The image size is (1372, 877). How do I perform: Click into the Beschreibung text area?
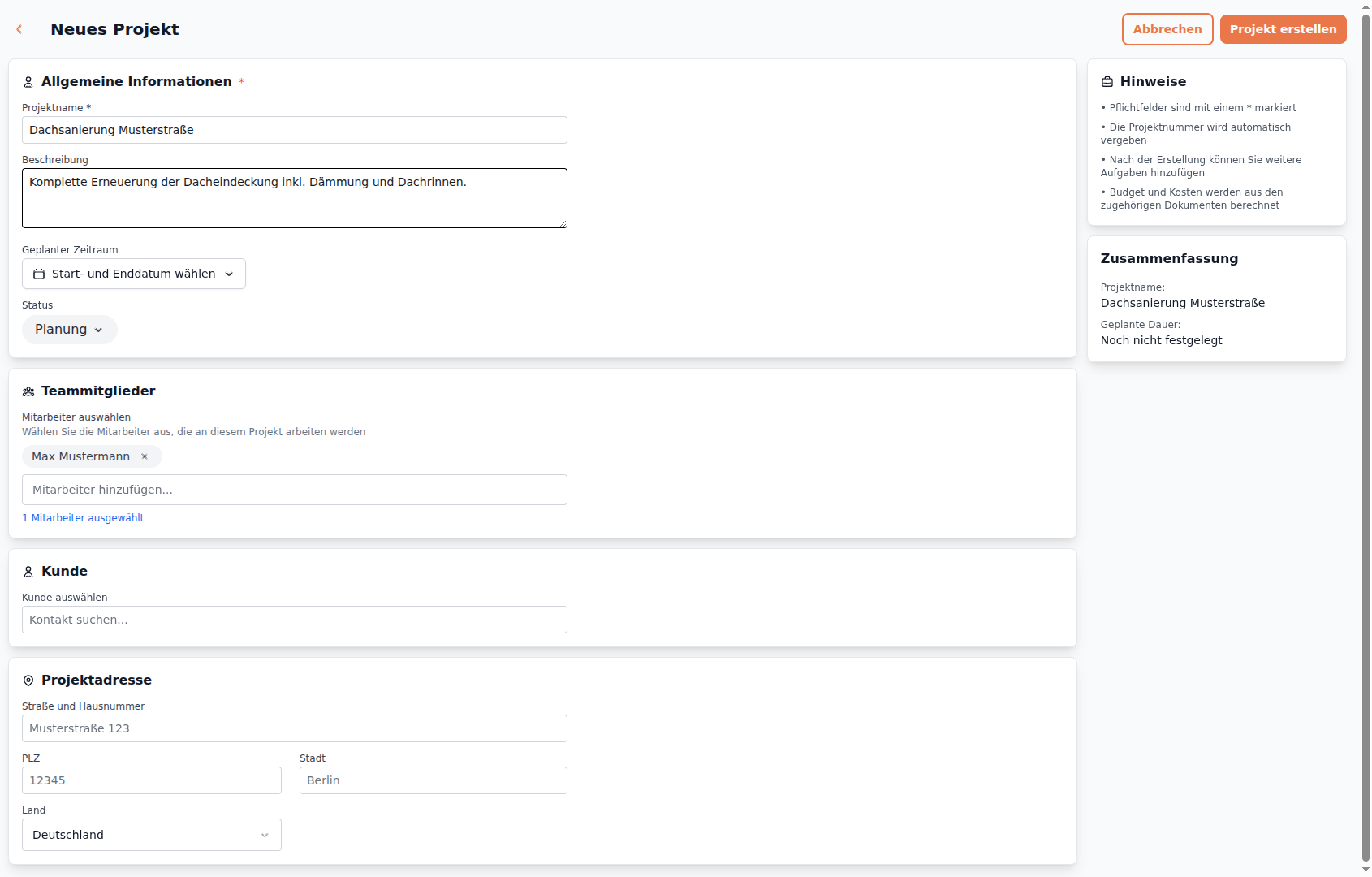(x=294, y=198)
